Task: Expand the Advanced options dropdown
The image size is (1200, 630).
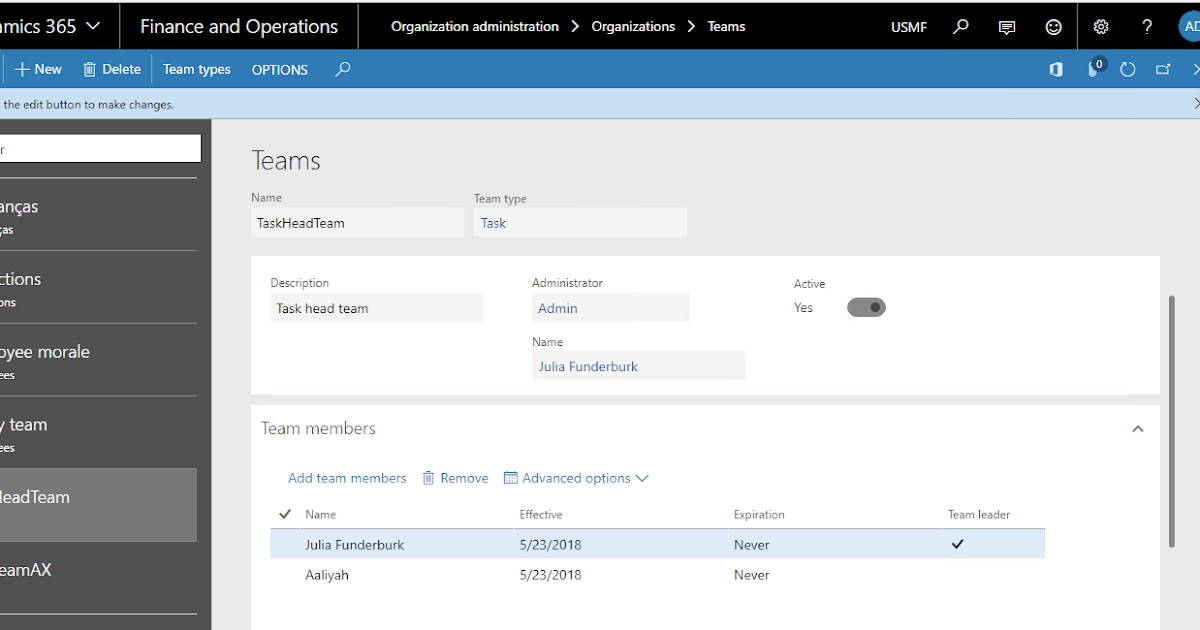Action: coord(576,478)
